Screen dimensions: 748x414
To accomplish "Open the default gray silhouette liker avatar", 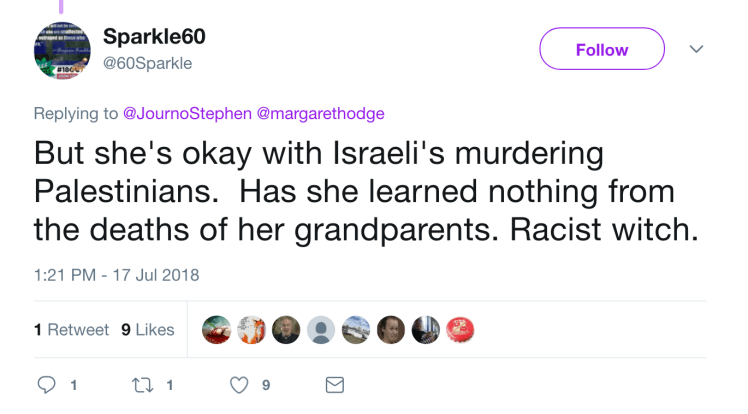I will pyautogui.click(x=320, y=329).
